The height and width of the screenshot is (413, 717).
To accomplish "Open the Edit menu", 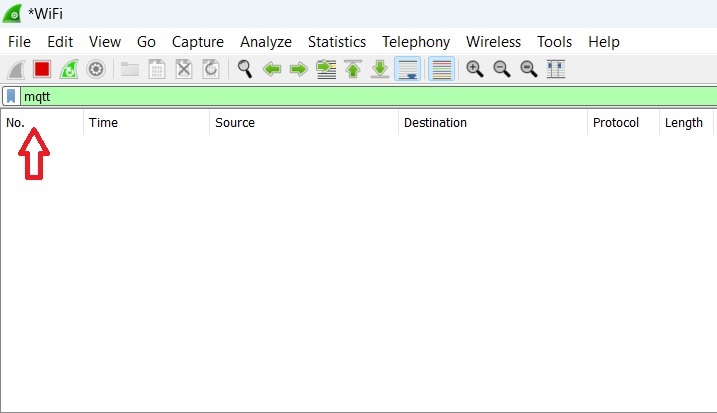I will (60, 42).
